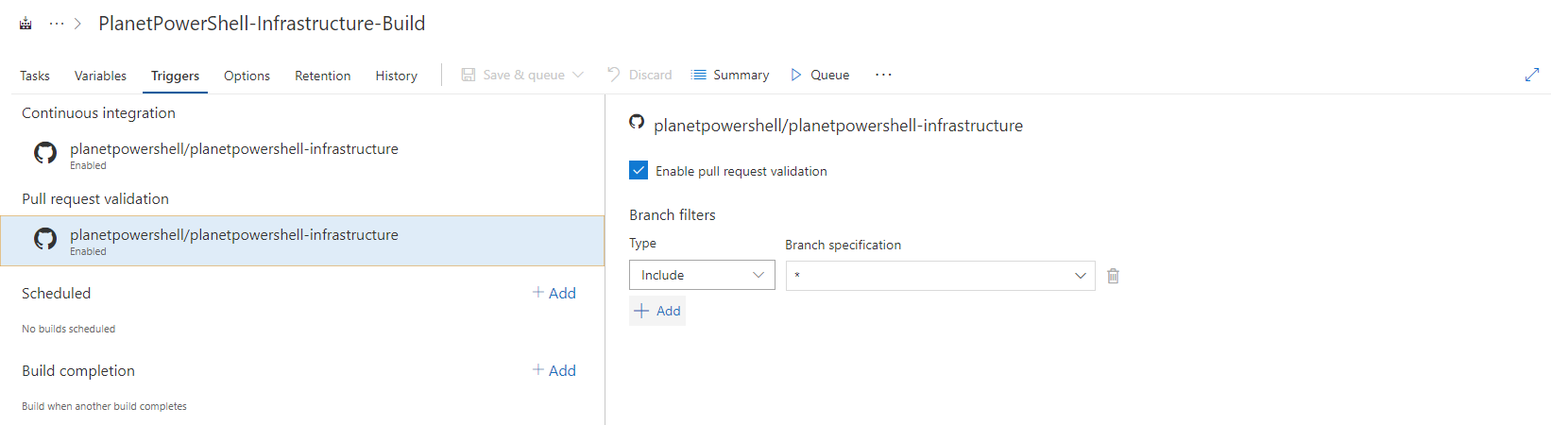The image size is (1568, 425).
Task: View the History tab
Action: (x=396, y=76)
